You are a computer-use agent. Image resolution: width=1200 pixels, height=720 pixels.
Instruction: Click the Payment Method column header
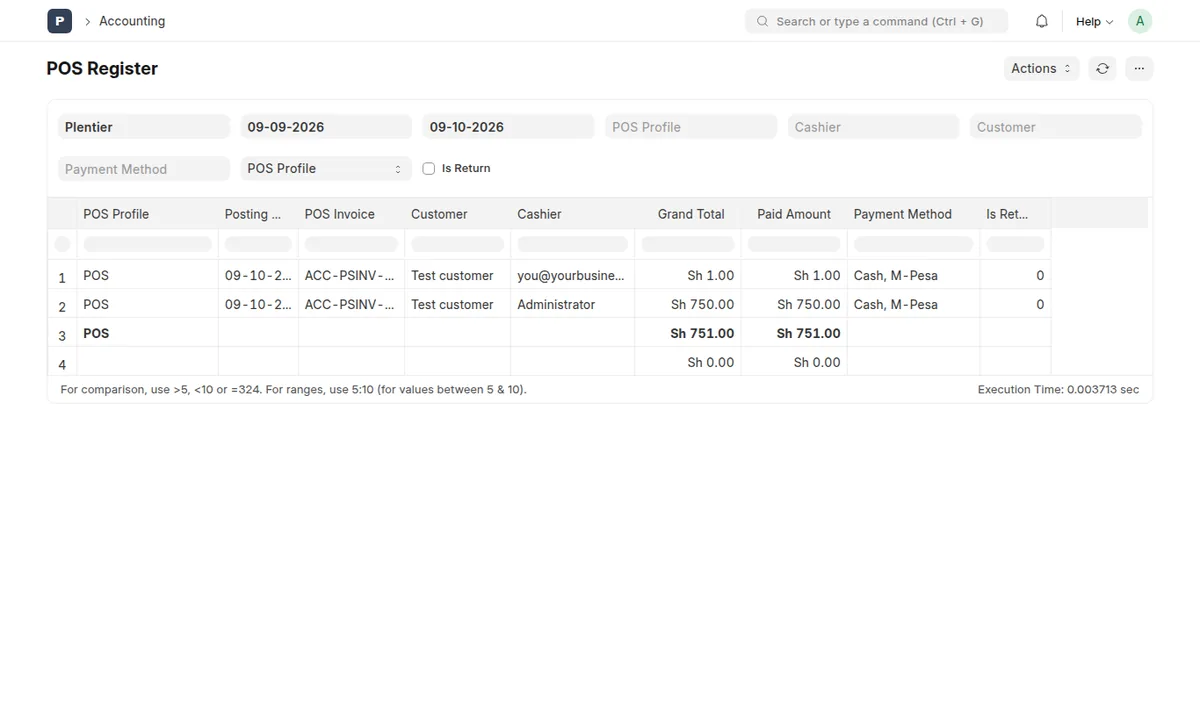coord(913,214)
